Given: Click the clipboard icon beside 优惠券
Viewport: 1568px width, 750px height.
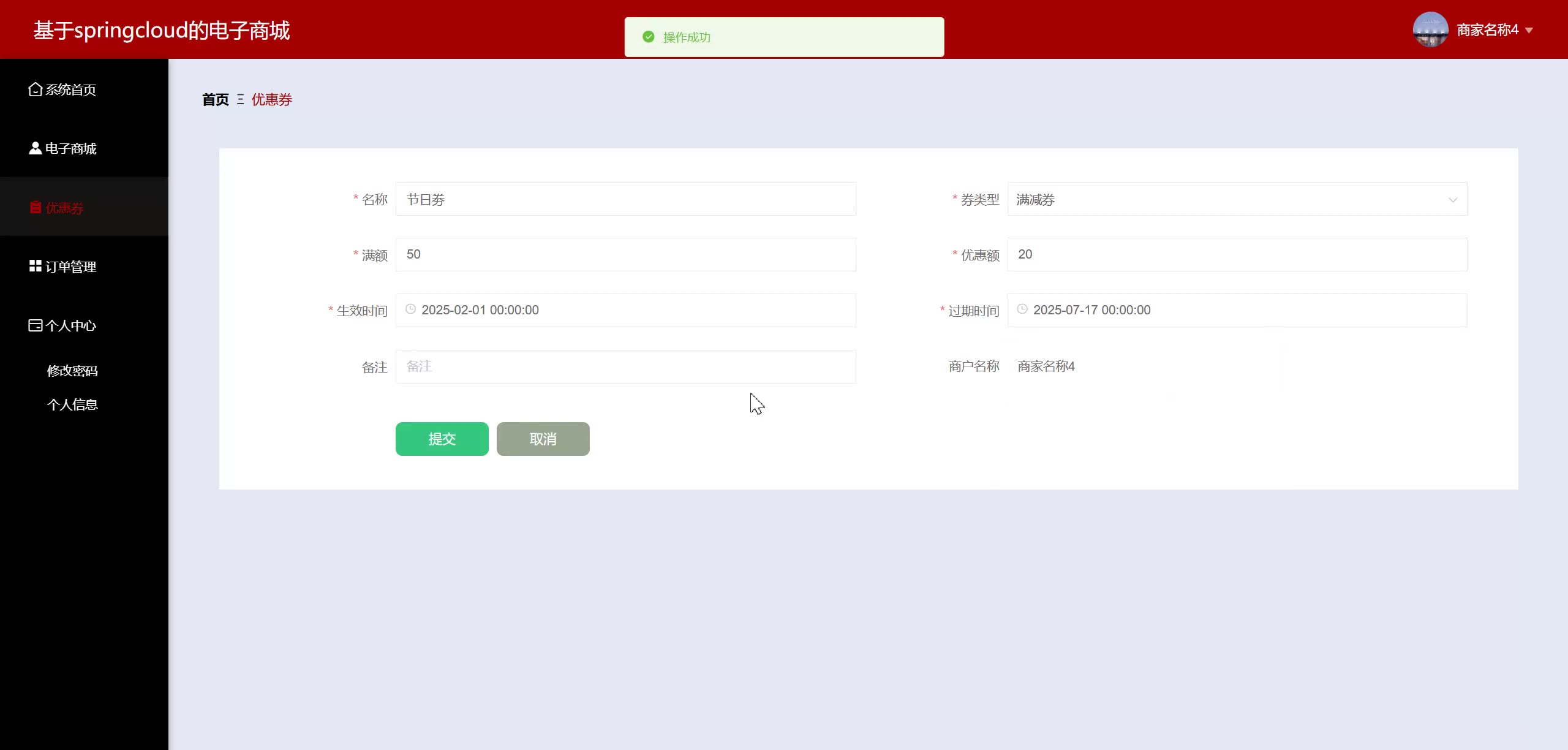Looking at the screenshot, I should pyautogui.click(x=36, y=208).
